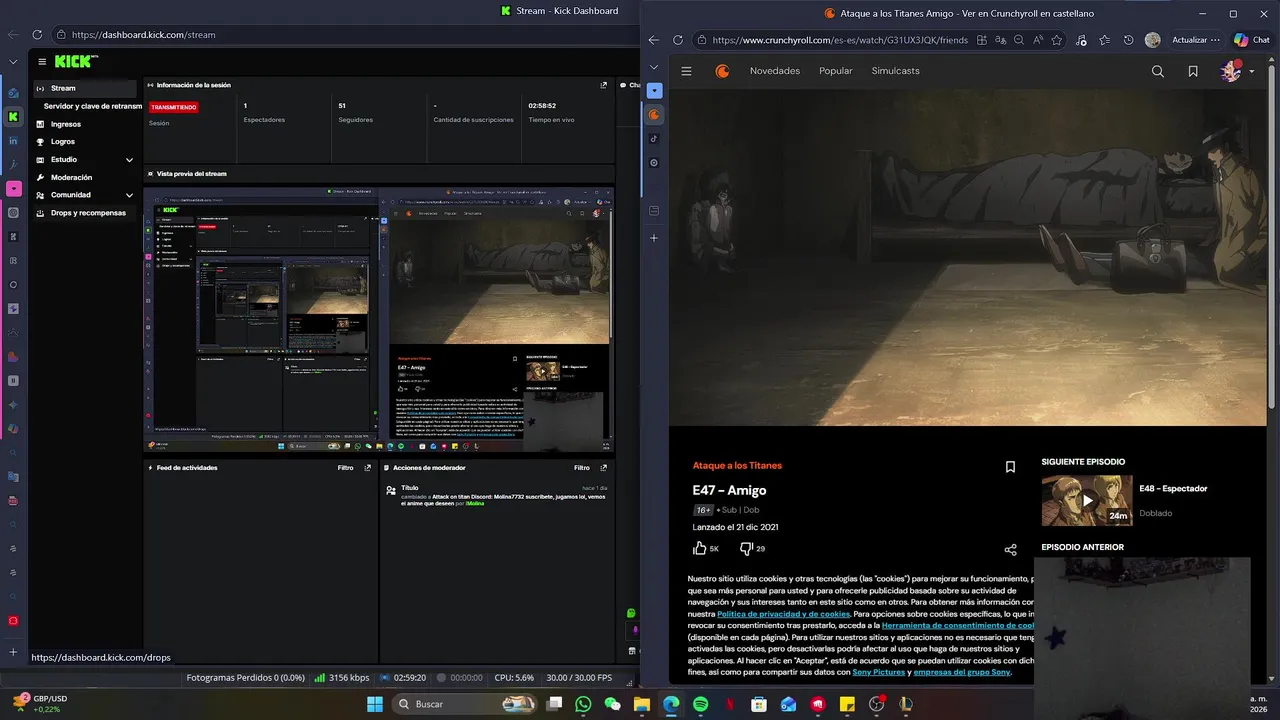The width and height of the screenshot is (1280, 720).
Task: Open Simulcasts in Crunchyroll navigation
Action: point(895,71)
